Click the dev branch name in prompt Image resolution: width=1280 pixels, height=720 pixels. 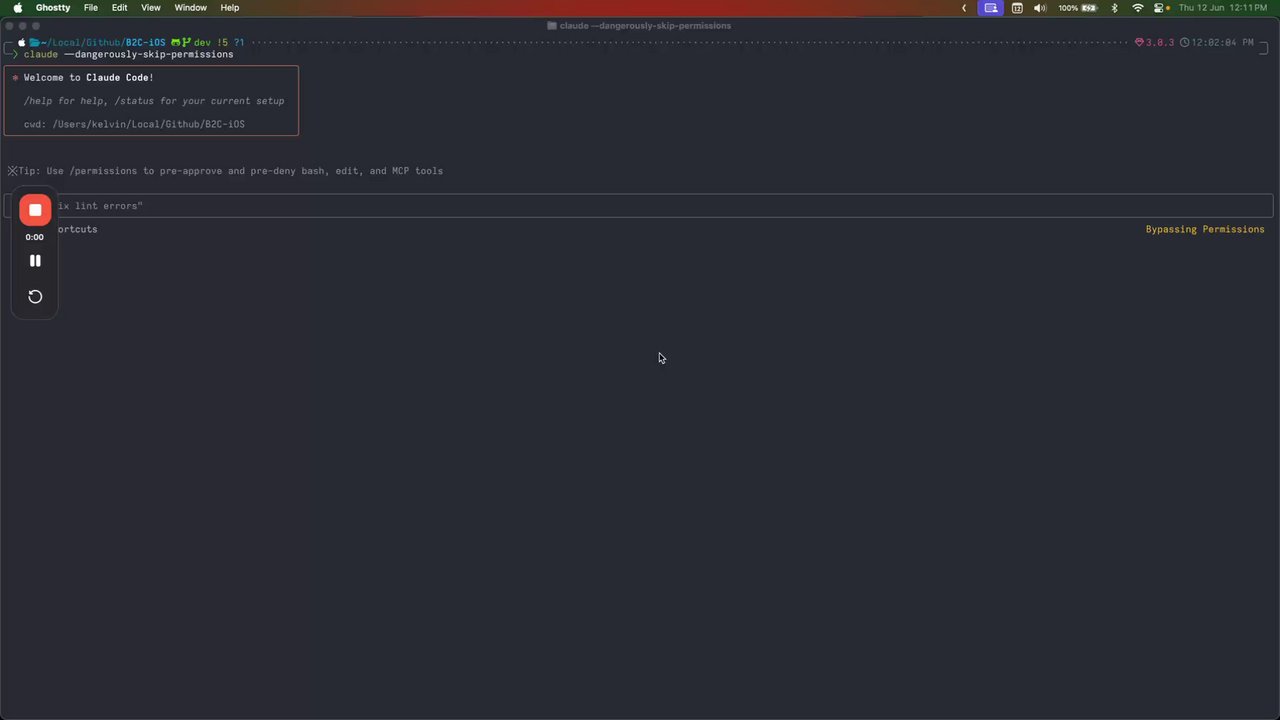tap(202, 43)
